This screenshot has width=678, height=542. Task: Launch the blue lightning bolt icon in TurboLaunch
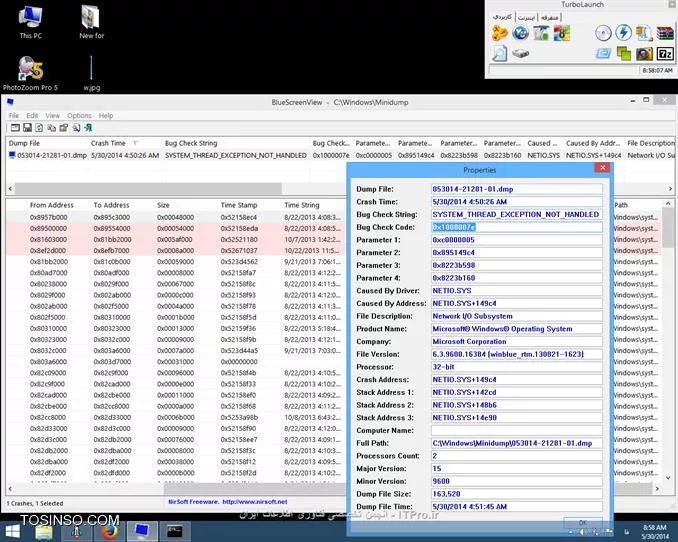click(623, 33)
